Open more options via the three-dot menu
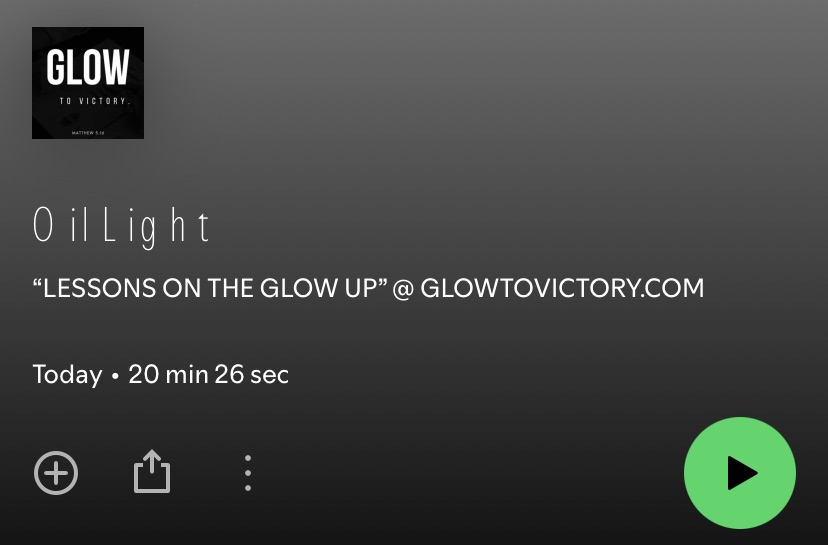Screen dimensions: 828x545 click(248, 473)
